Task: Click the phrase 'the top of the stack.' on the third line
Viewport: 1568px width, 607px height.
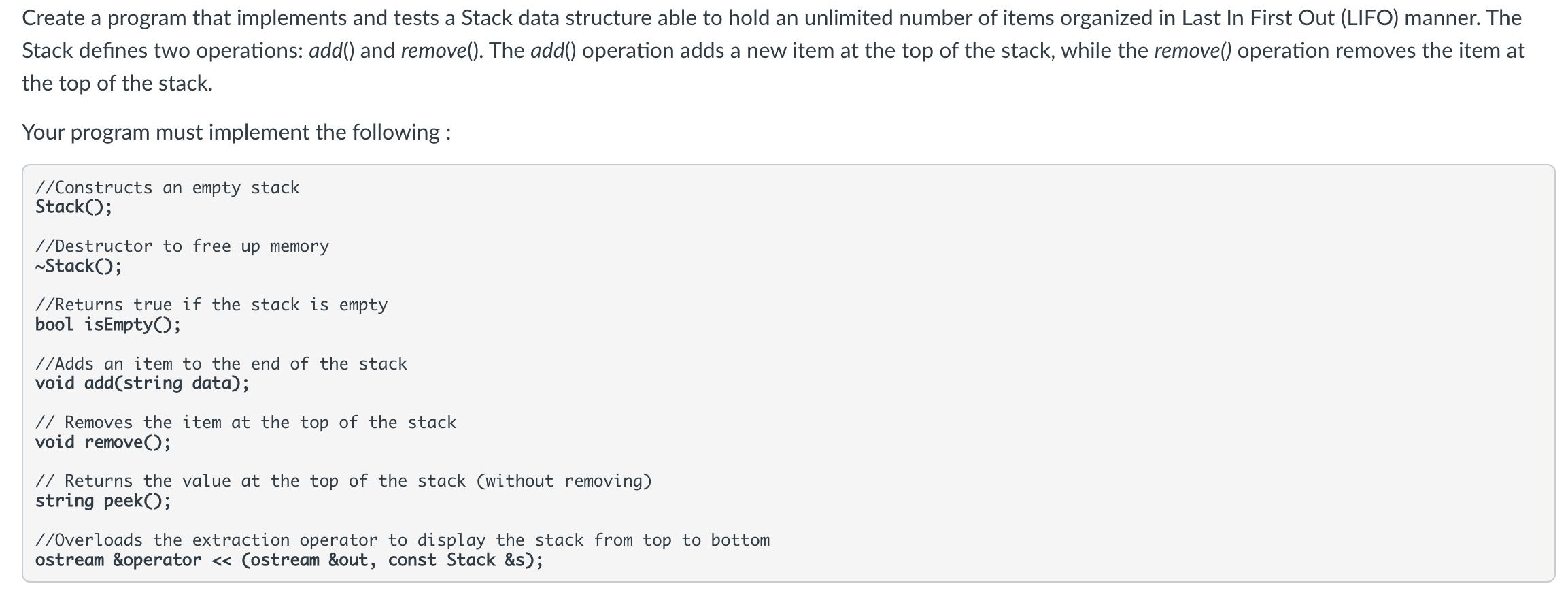Action: tap(117, 84)
